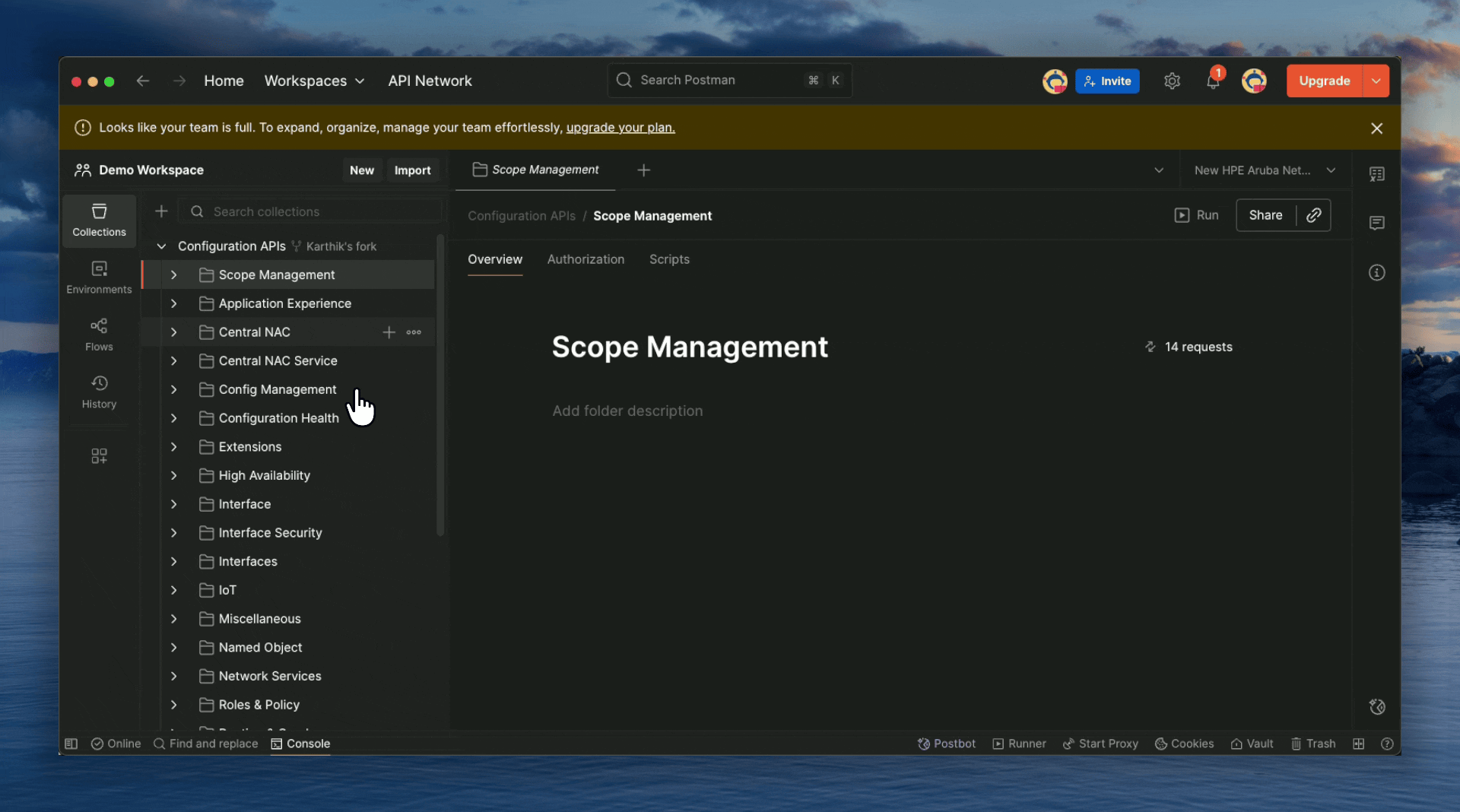Image resolution: width=1460 pixels, height=812 pixels.
Task: Click the collections list scrollbar
Action: [x=440, y=385]
